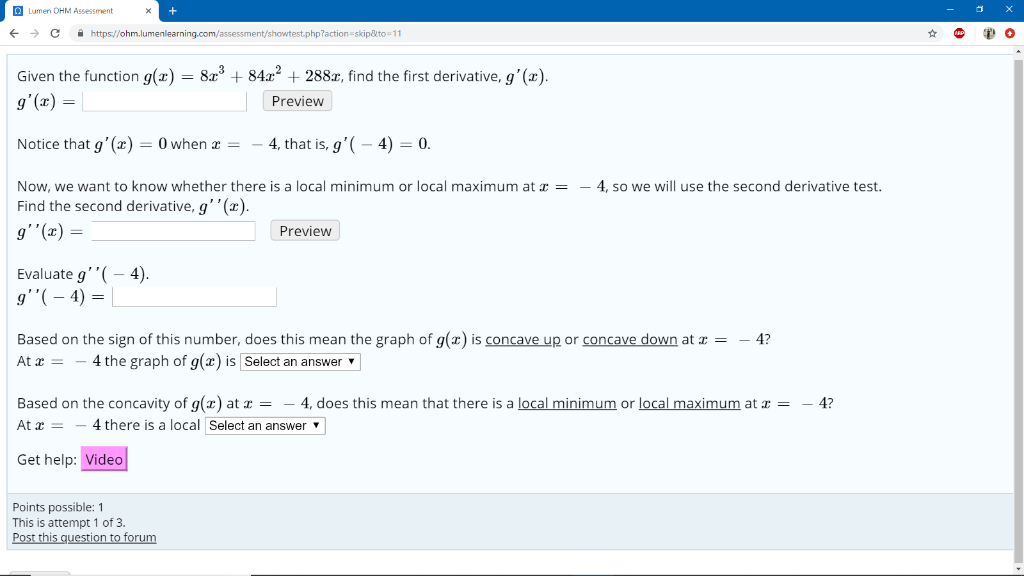Open the local minimum/maximum 'Select an answer' dropdown

(265, 425)
